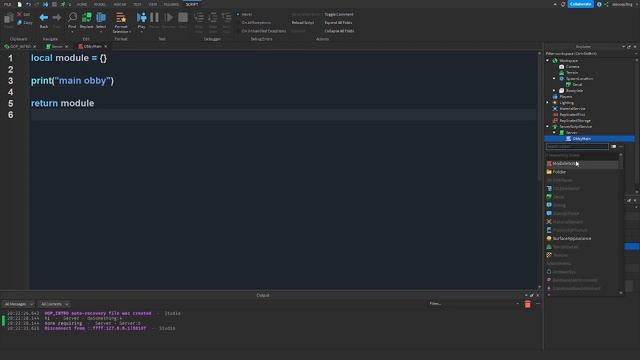Screen dimensions: 640x360
Task: Start playtest with the Play button
Action: 142,17
